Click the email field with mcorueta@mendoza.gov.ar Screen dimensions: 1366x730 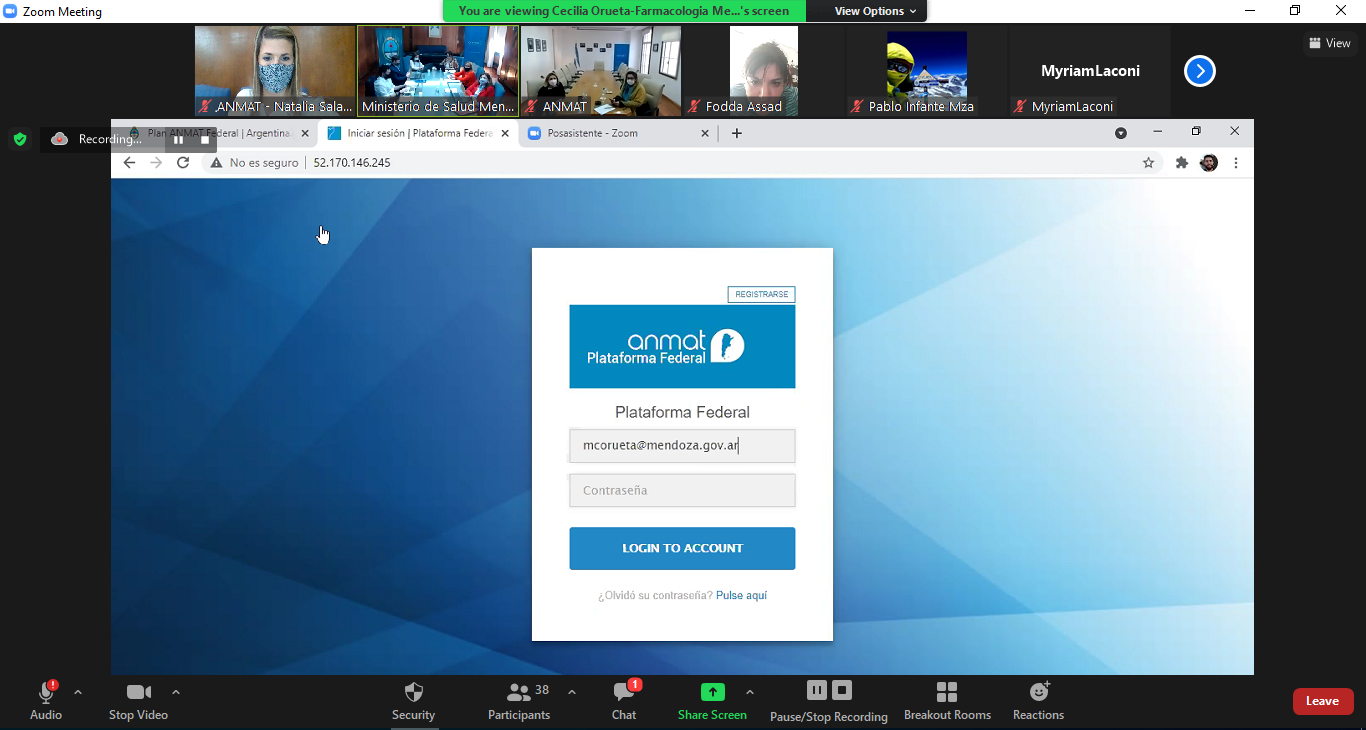[682, 446]
